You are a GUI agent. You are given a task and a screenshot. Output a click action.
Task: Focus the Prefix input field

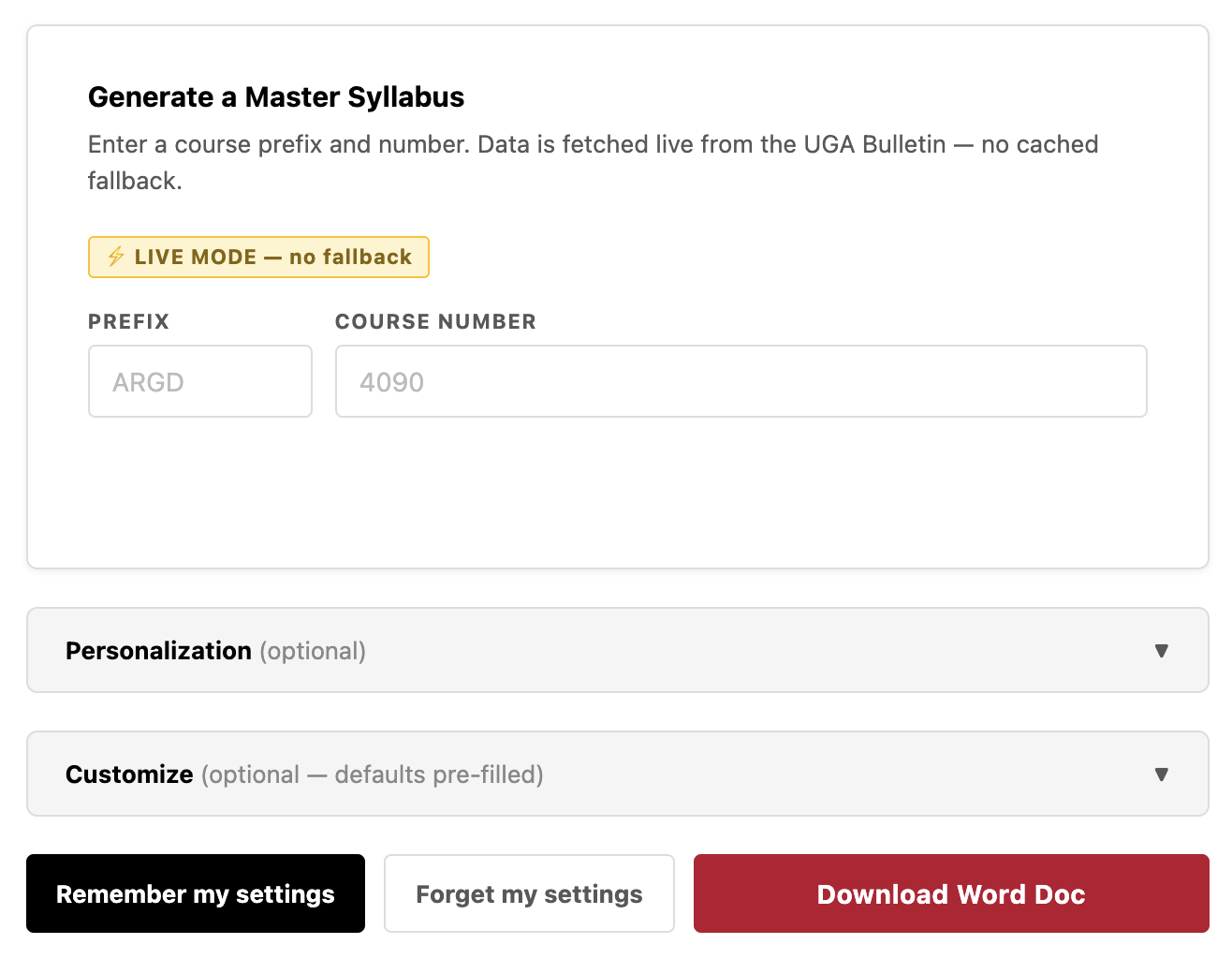click(200, 381)
